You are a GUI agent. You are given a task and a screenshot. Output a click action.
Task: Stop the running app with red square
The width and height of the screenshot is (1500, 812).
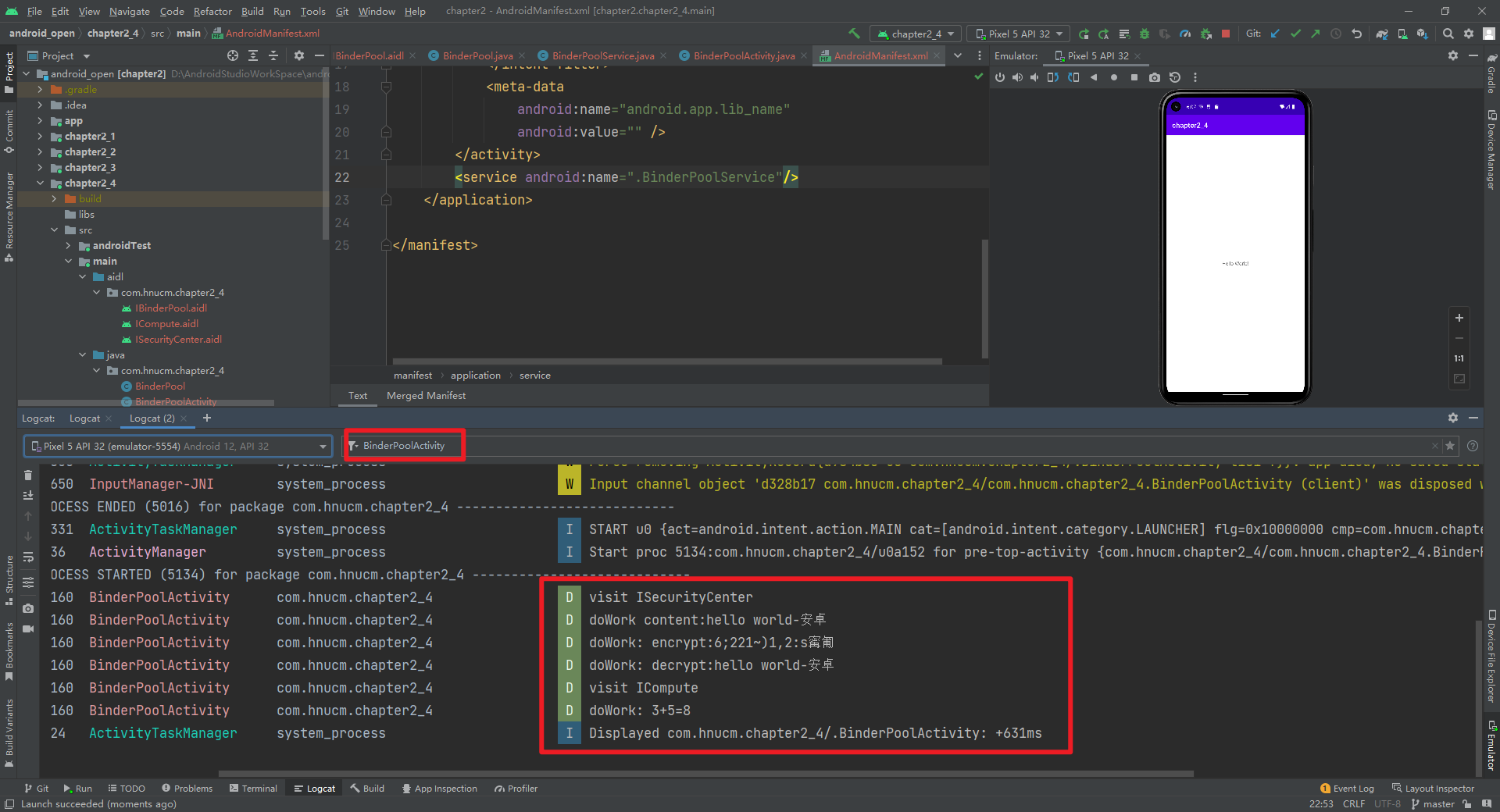coord(1226,34)
